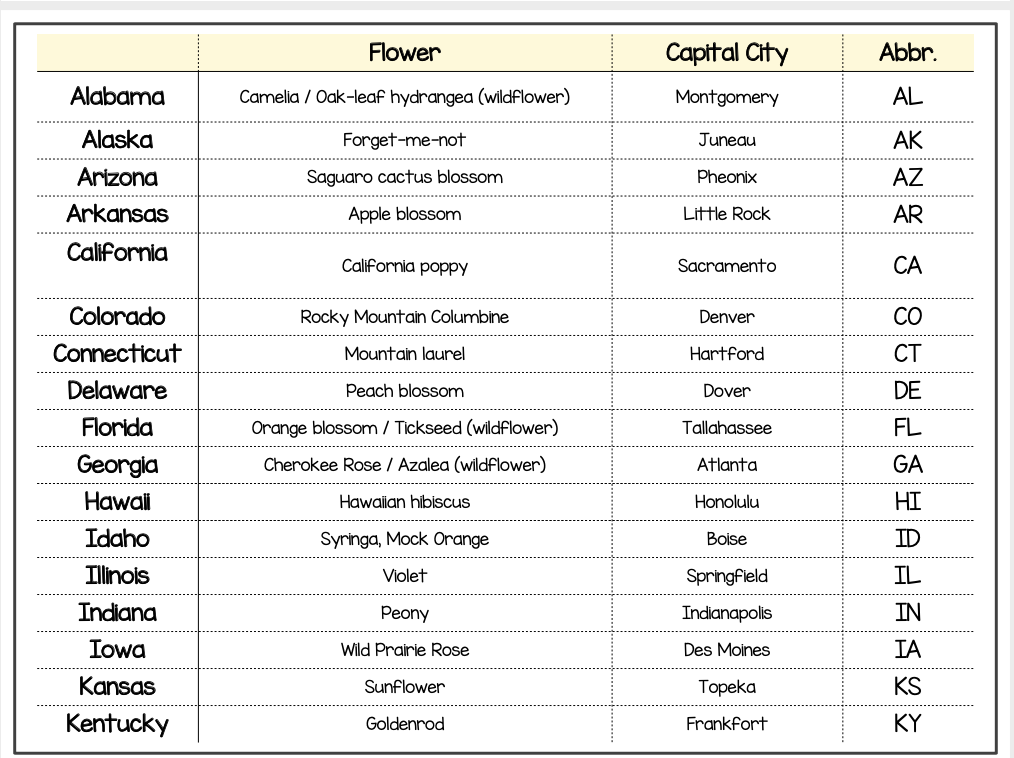This screenshot has height=758, width=1014.
Task: Select the GA abbreviation cell
Action: coord(908,465)
